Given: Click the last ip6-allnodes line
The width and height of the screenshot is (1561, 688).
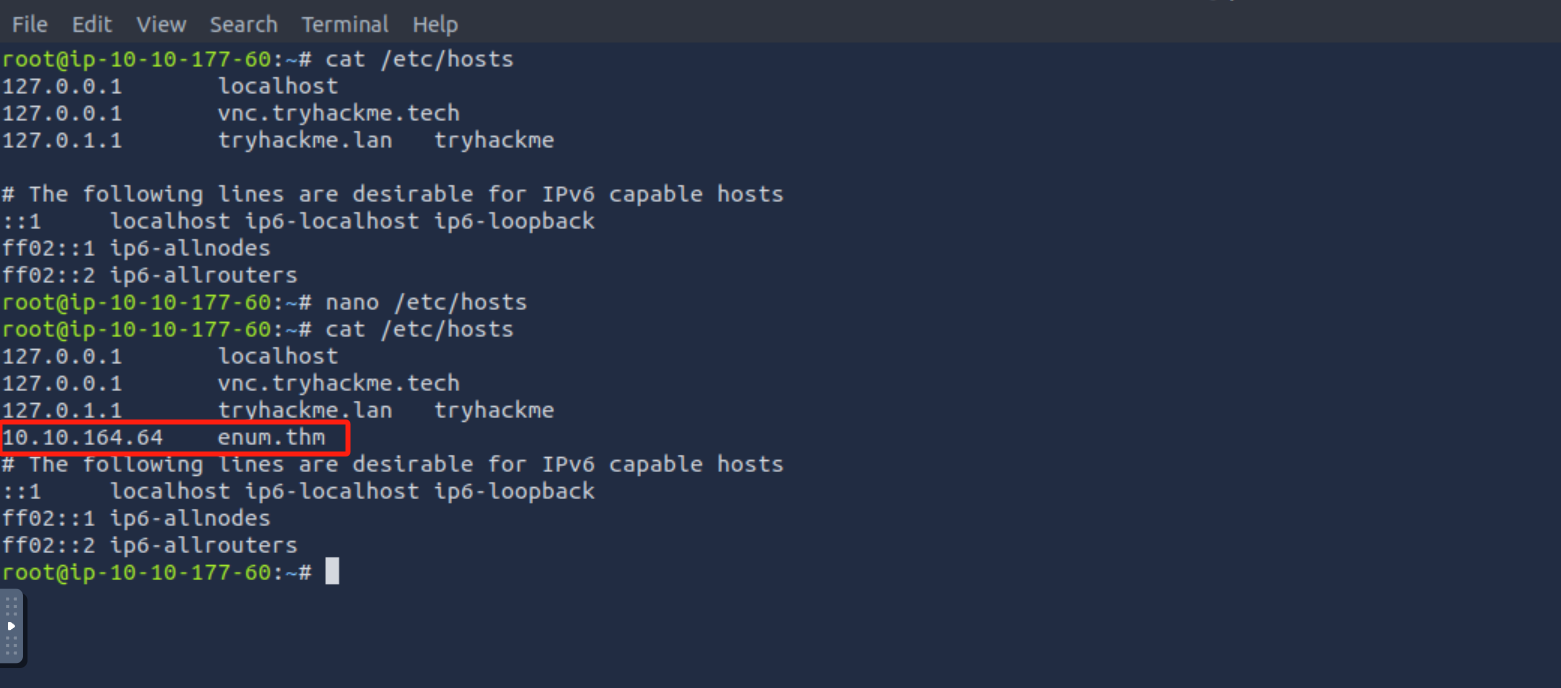Looking at the screenshot, I should [x=136, y=518].
